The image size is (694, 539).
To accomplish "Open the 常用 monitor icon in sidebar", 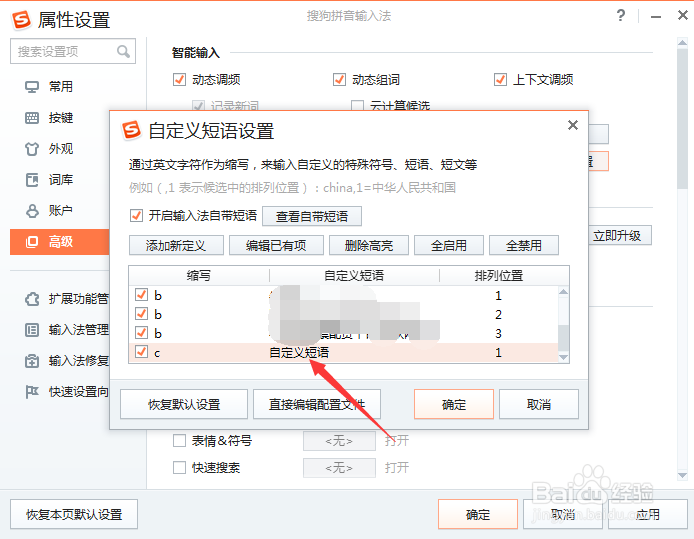I will coord(32,87).
